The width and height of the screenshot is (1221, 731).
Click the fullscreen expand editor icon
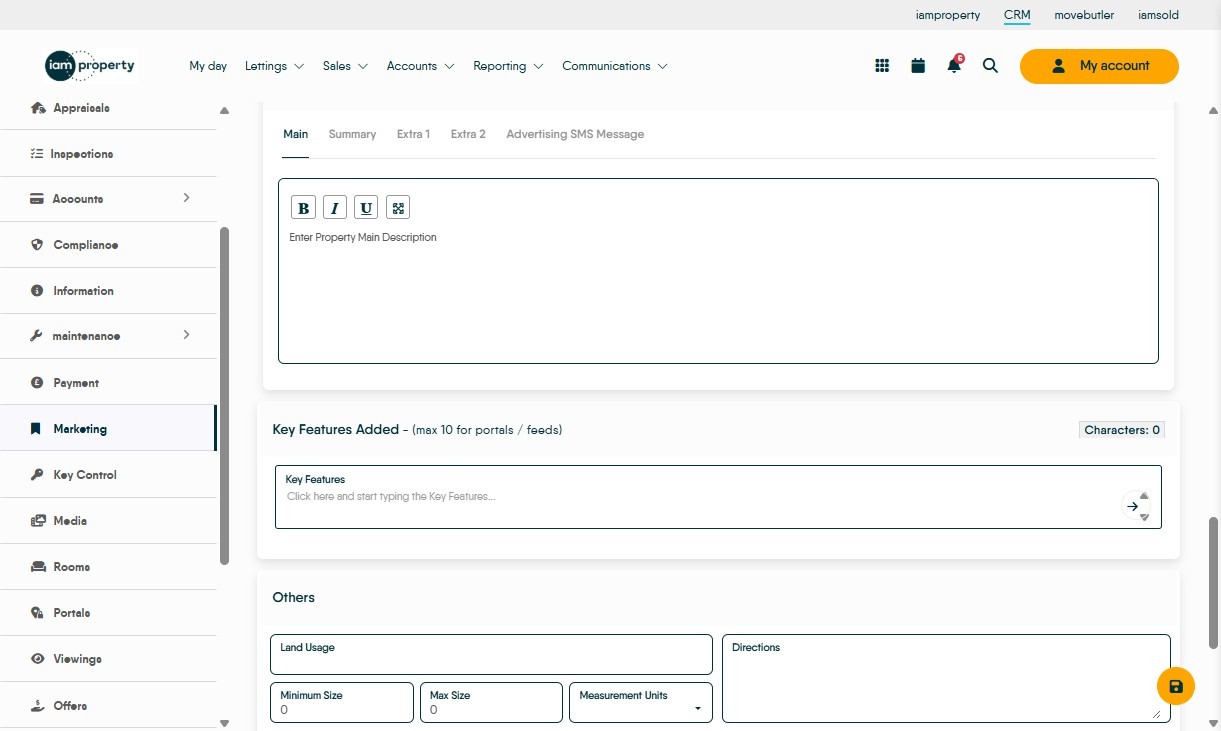(398, 208)
